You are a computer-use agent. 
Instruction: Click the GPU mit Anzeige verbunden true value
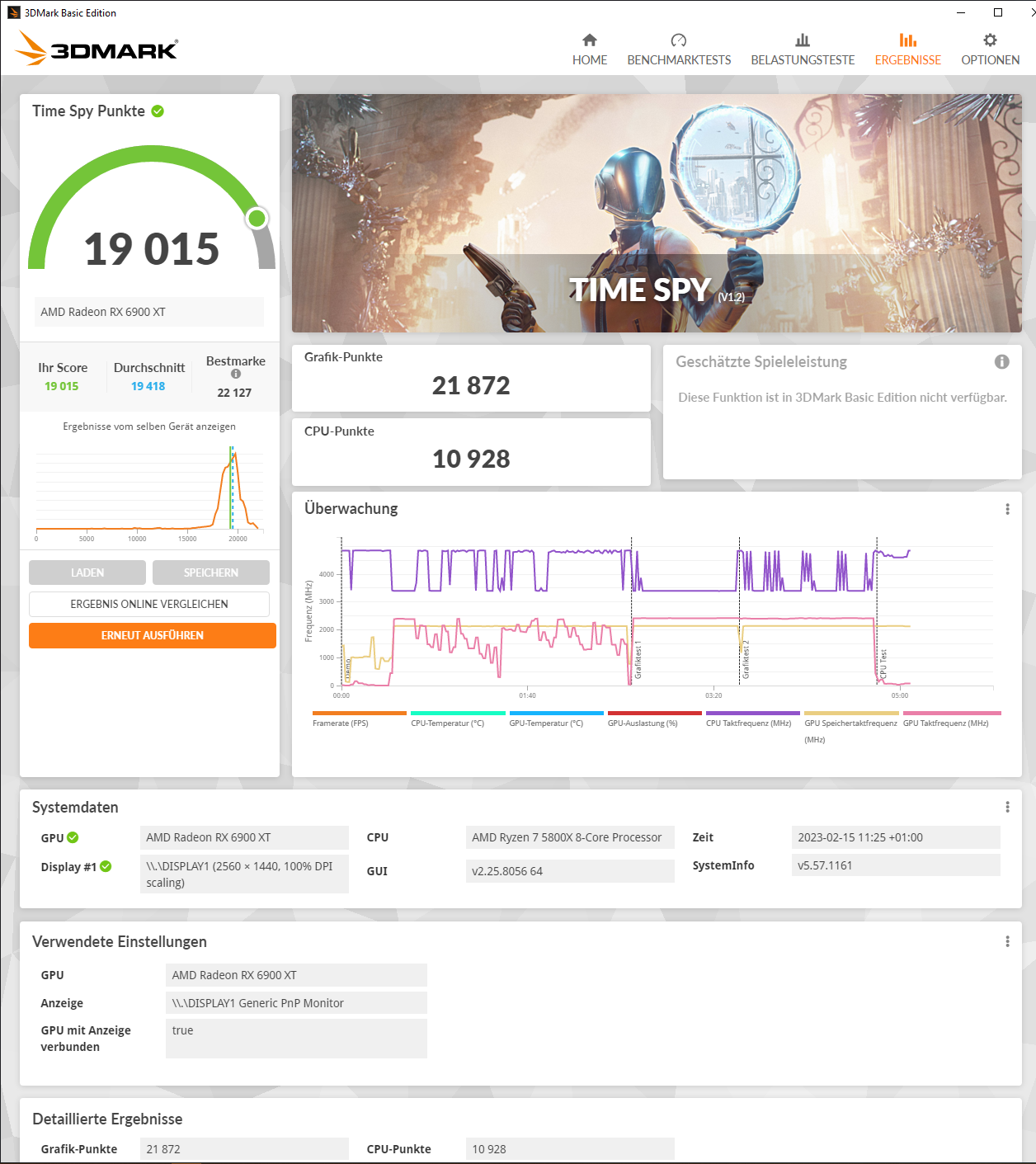pos(296,1039)
